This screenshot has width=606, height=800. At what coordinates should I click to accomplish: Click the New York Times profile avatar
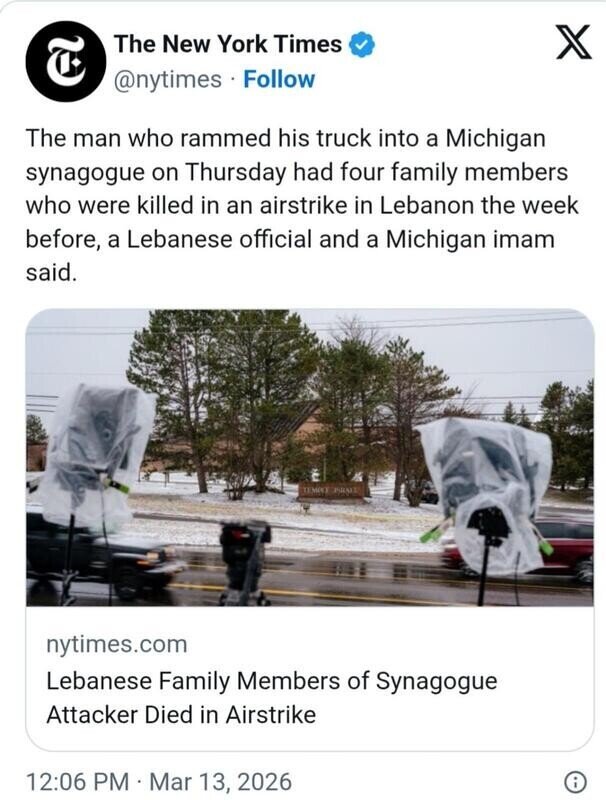coord(66,62)
